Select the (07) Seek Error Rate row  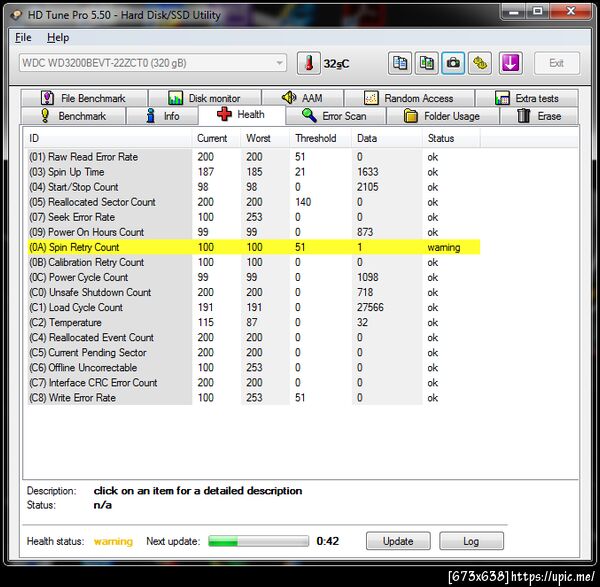coord(254,217)
